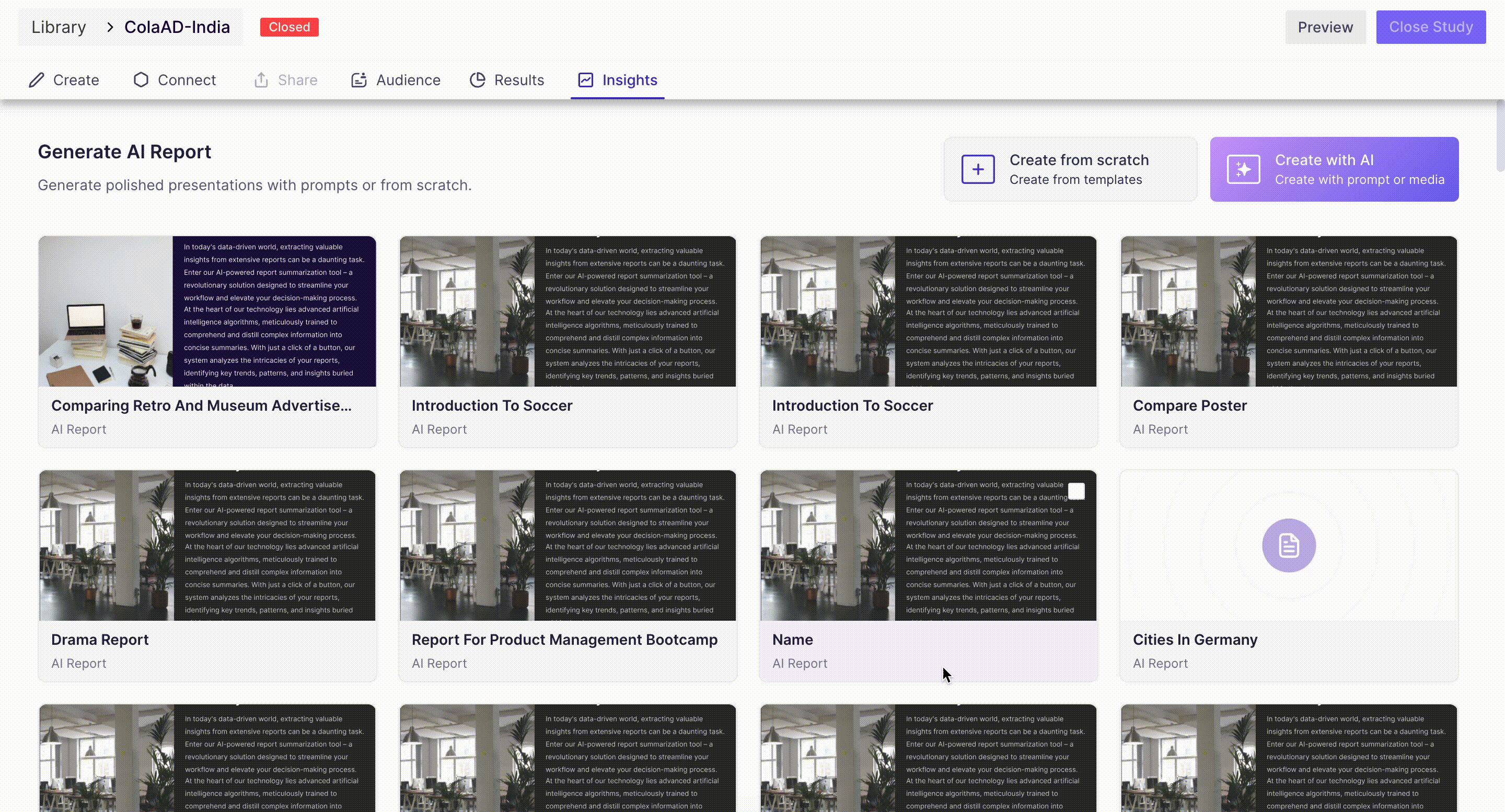Open the Compare Poster report thumbnail

1289,311
